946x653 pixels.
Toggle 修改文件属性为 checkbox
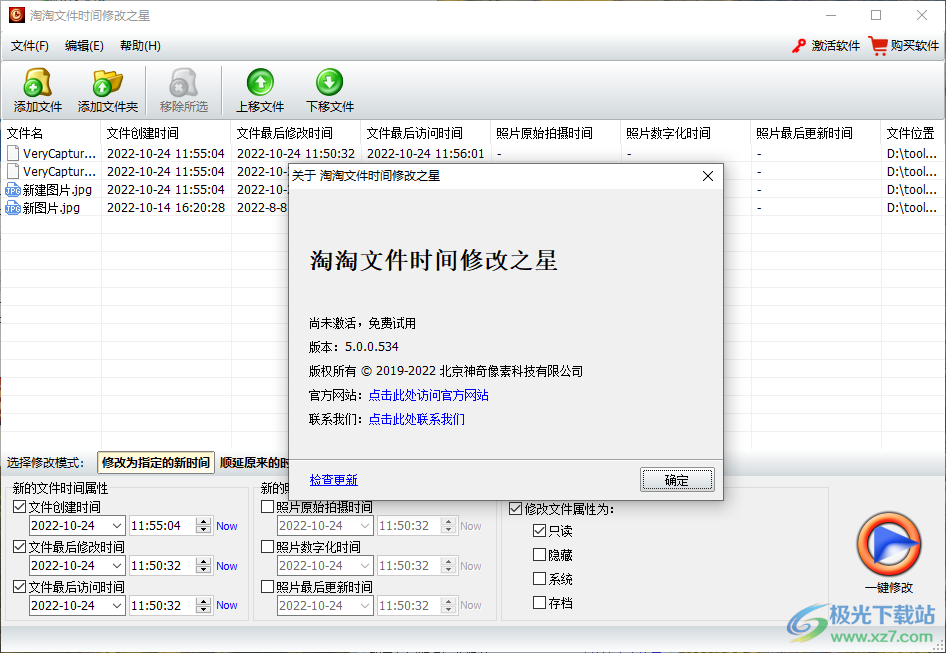[x=515, y=509]
